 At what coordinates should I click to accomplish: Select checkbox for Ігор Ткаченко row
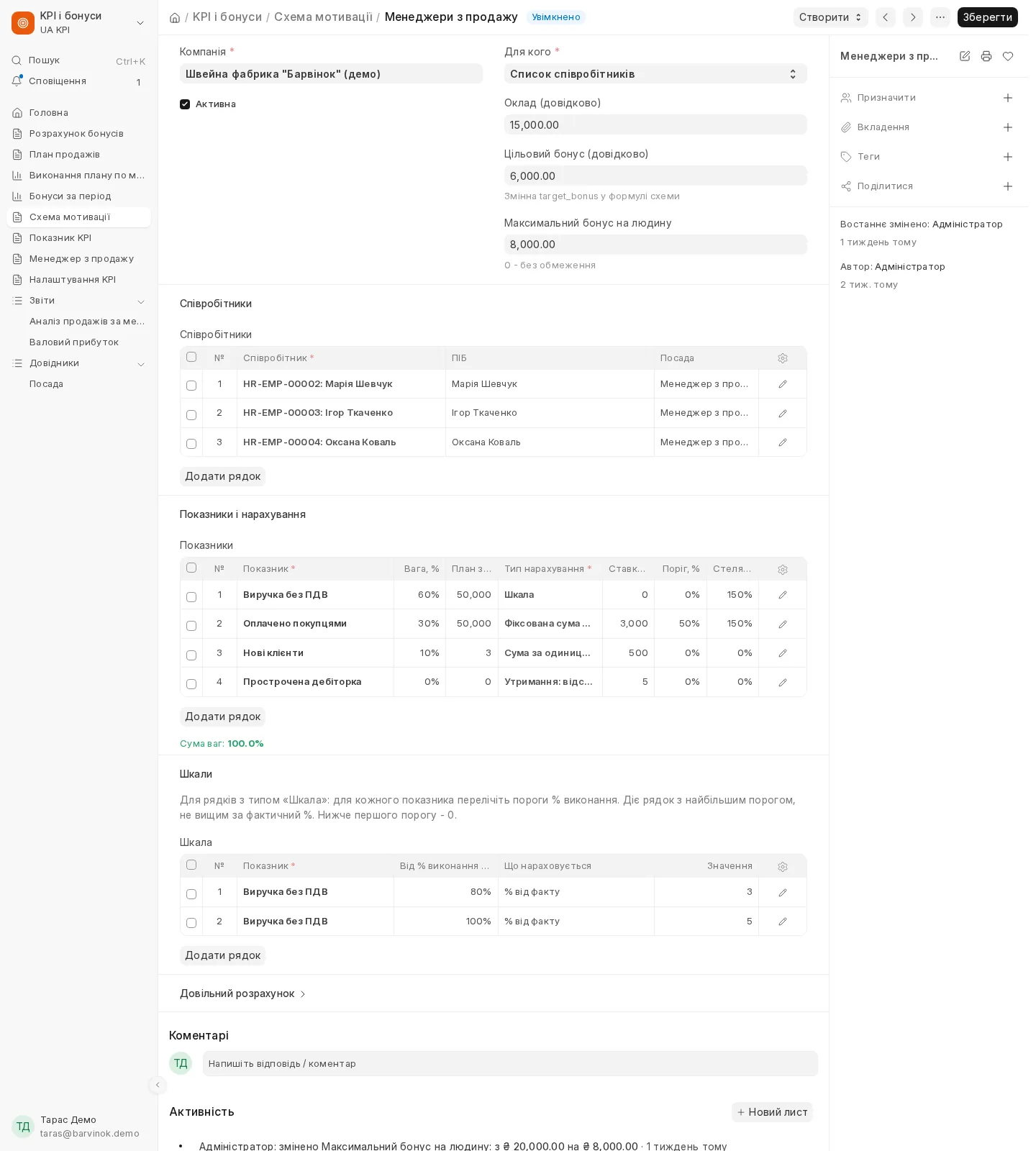click(x=191, y=414)
